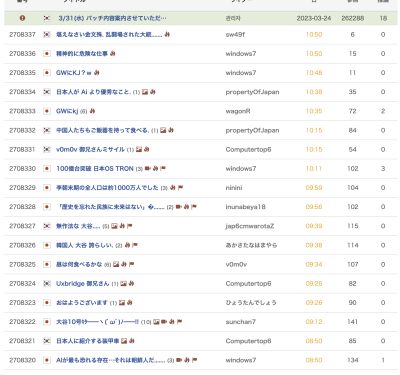Viewport: 400px width, 375px height.
Task: Click author propertyOfJapan on post 2708334
Action: click(252, 92)
